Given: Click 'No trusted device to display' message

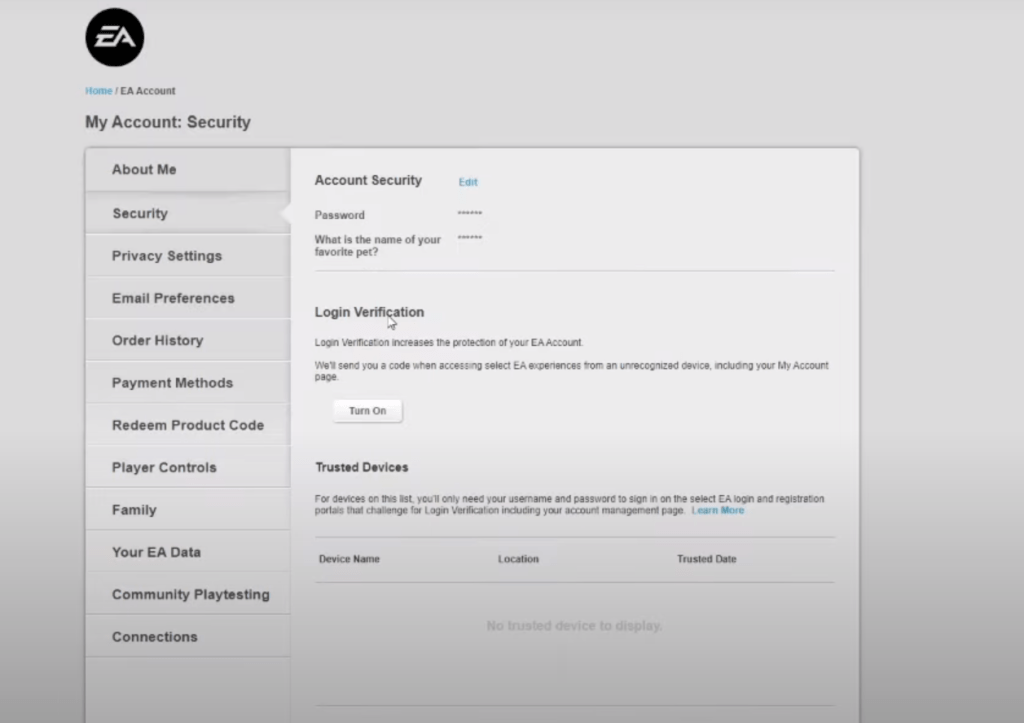Looking at the screenshot, I should (x=574, y=626).
